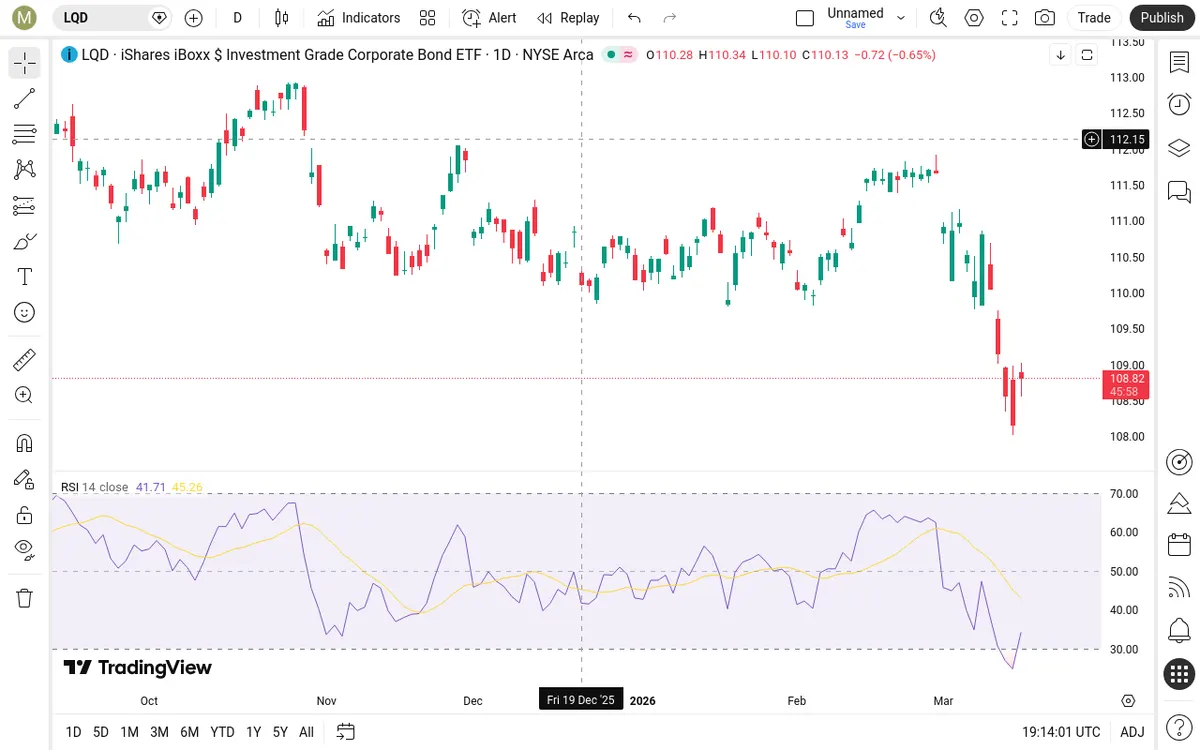Open chart settings hexagon icon
This screenshot has width=1200, height=750.
(x=974, y=18)
